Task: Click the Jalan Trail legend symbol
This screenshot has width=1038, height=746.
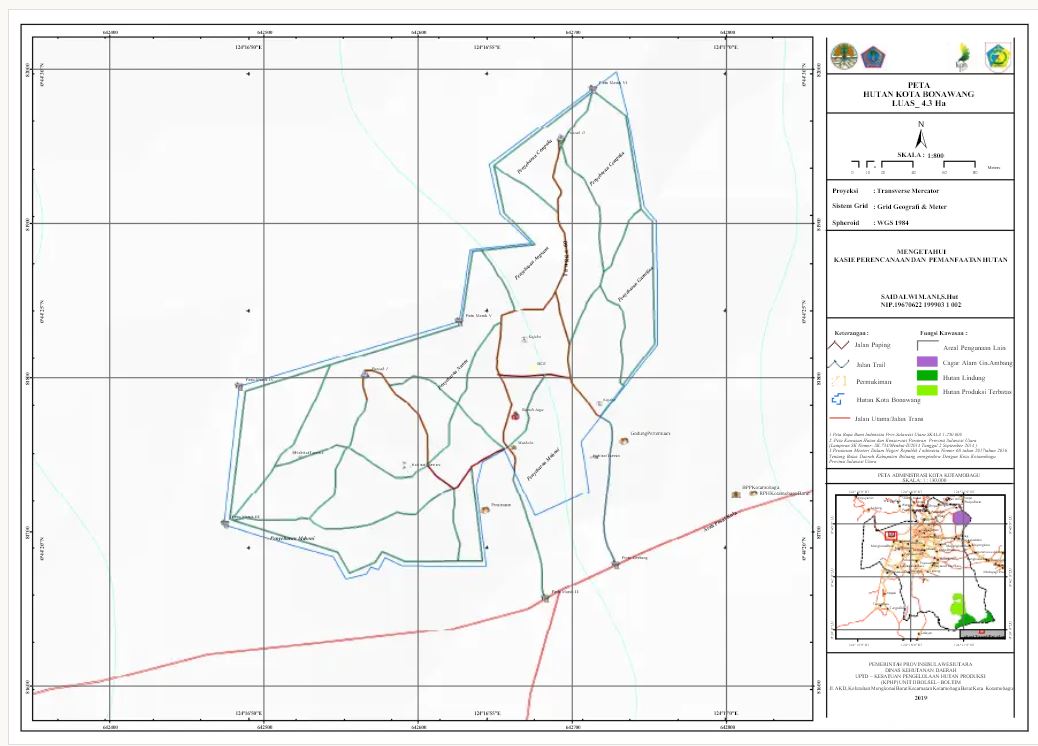Action: pos(842,364)
